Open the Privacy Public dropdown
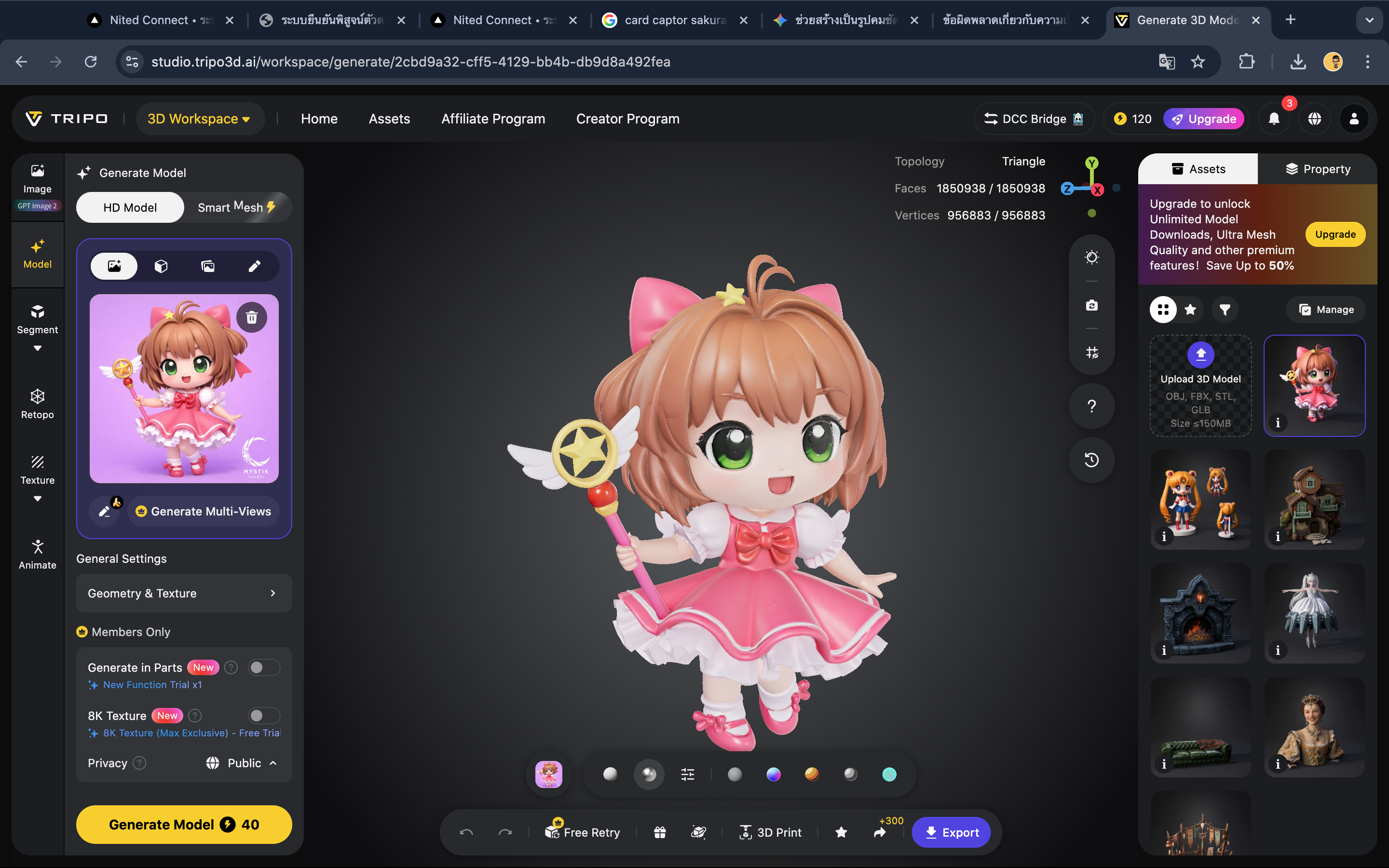 click(x=242, y=763)
